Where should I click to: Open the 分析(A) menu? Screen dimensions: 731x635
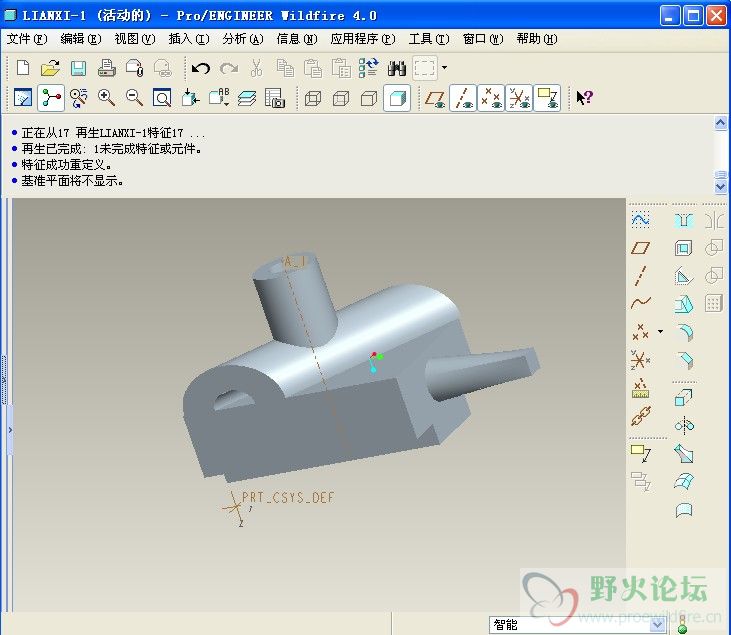click(243, 39)
